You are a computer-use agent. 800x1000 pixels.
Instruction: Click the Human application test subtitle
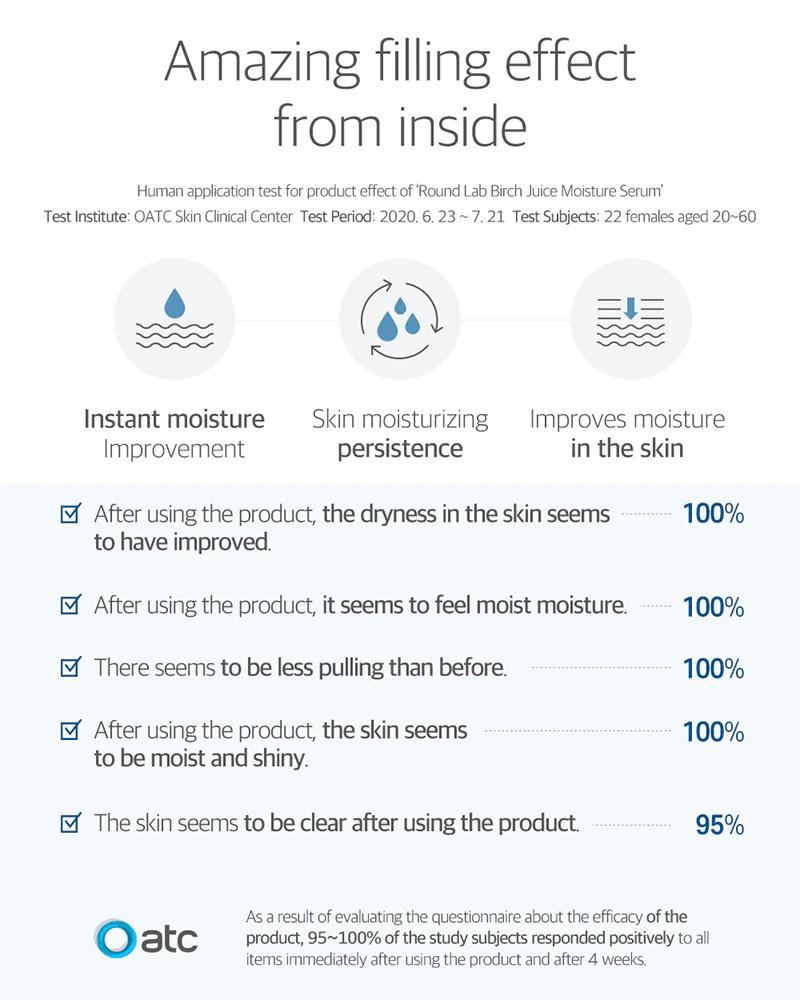point(400,190)
